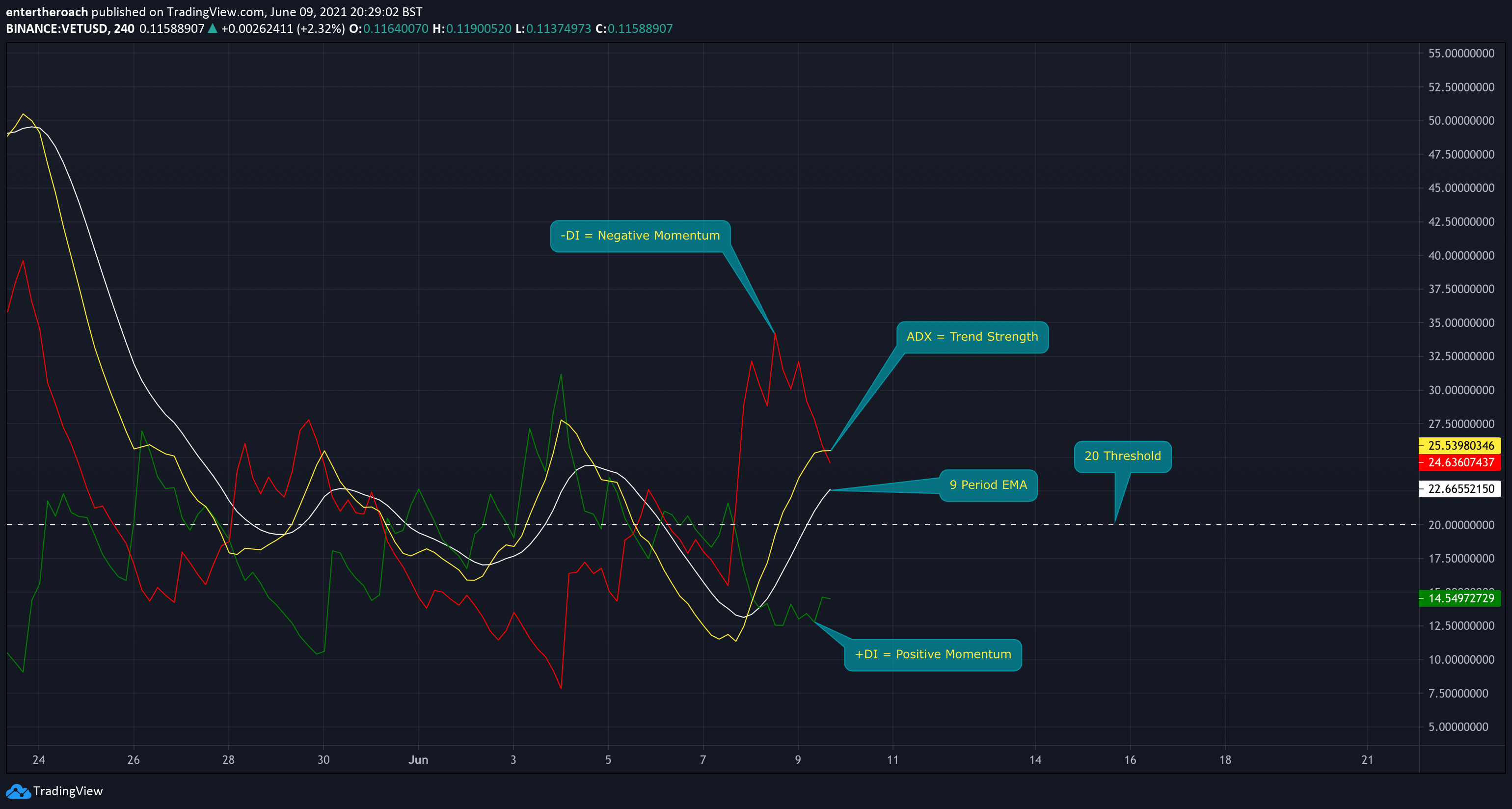Click the 50.00000000 axis value
Image resolution: width=1512 pixels, height=809 pixels.
click(x=1461, y=121)
